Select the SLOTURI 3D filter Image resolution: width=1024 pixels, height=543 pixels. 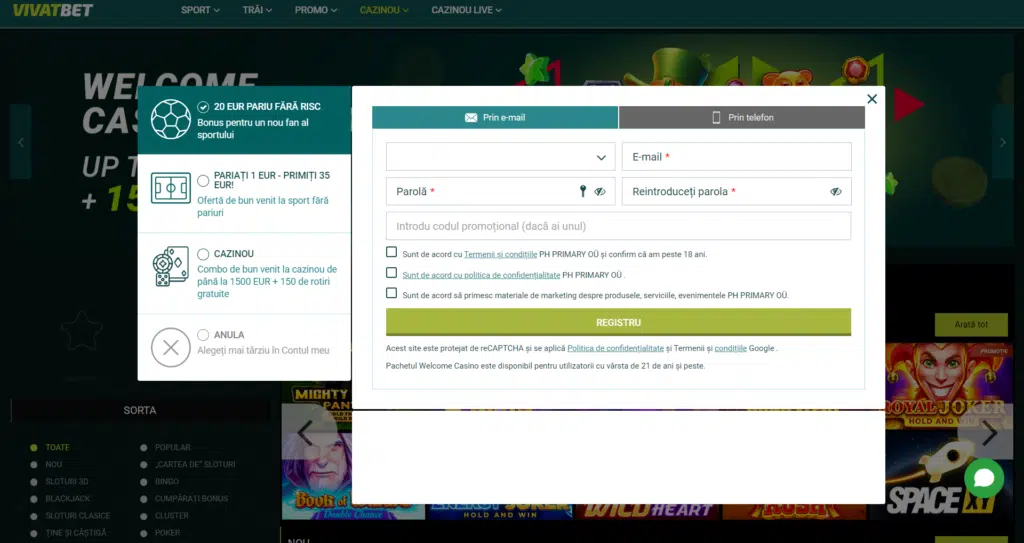point(59,482)
